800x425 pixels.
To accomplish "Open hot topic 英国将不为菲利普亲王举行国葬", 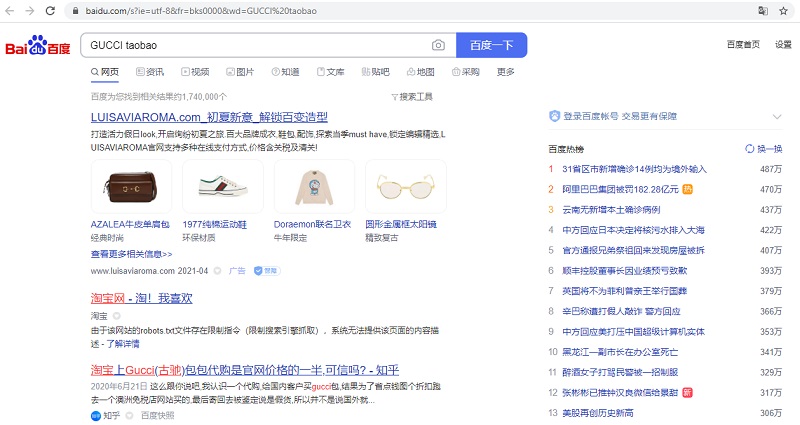I will point(624,291).
